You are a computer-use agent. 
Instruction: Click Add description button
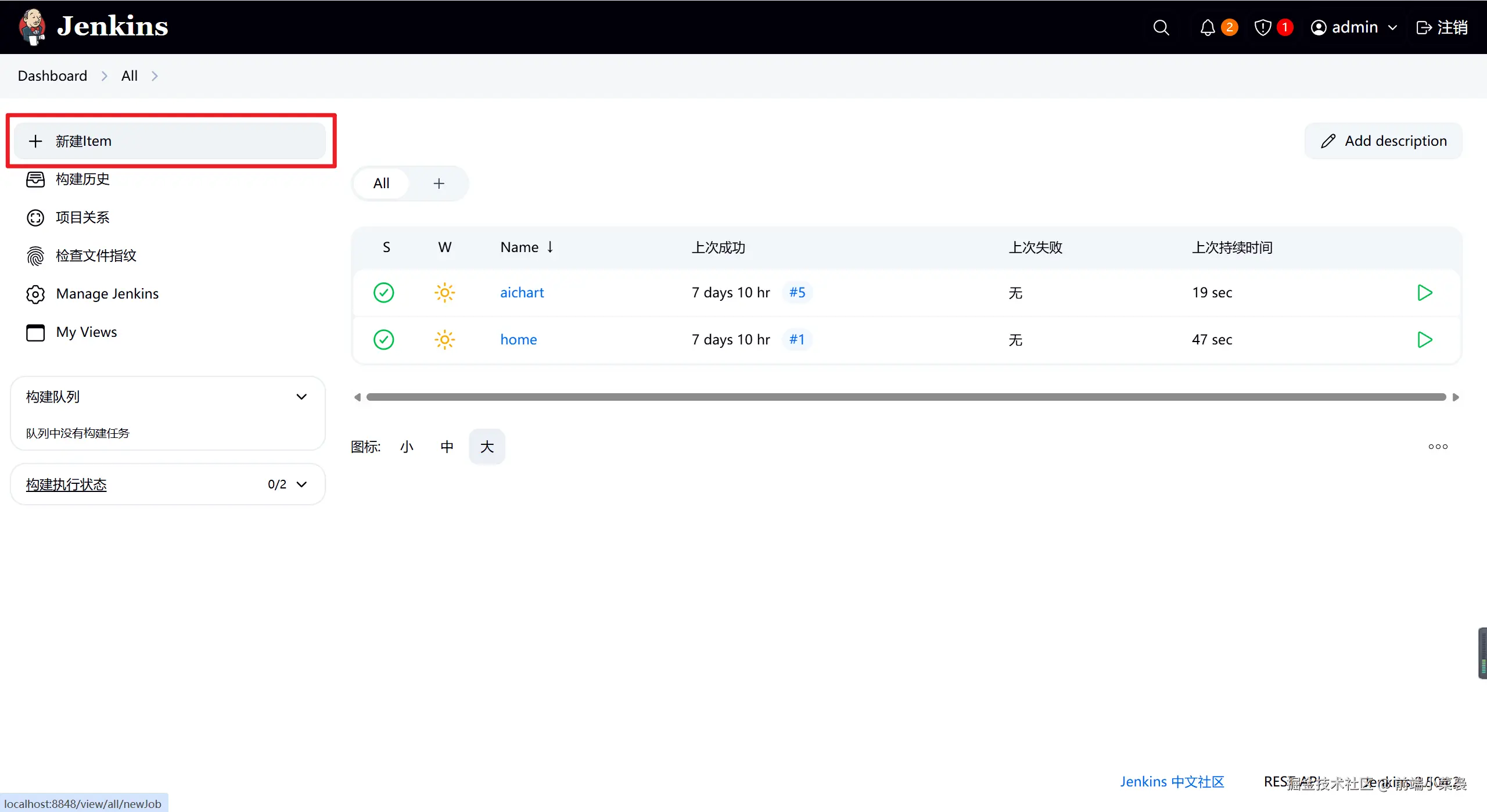1384,141
